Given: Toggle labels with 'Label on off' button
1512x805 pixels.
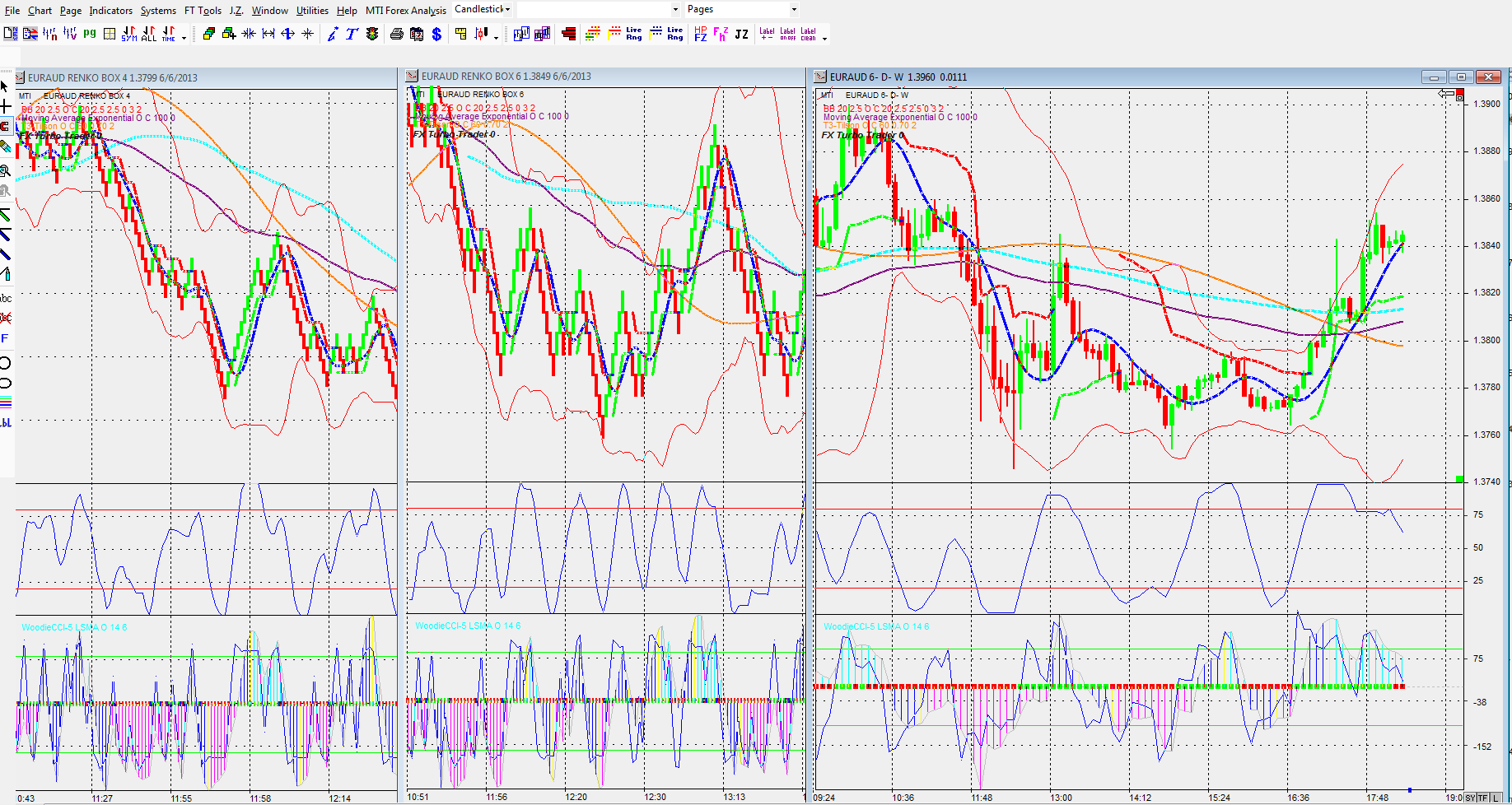Looking at the screenshot, I should pos(788,34).
